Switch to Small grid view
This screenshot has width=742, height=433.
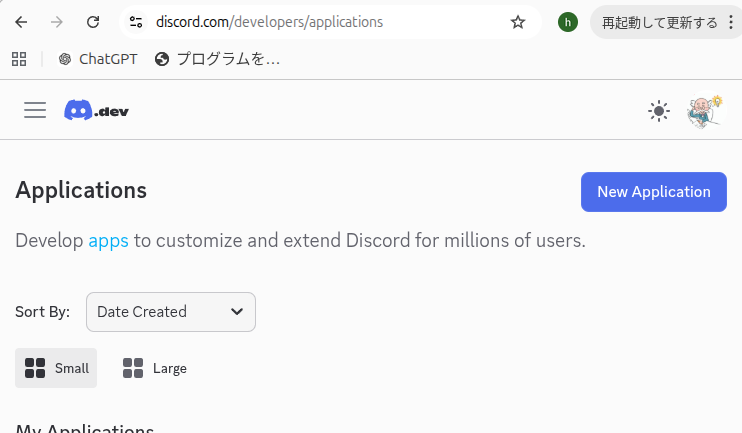tap(56, 368)
